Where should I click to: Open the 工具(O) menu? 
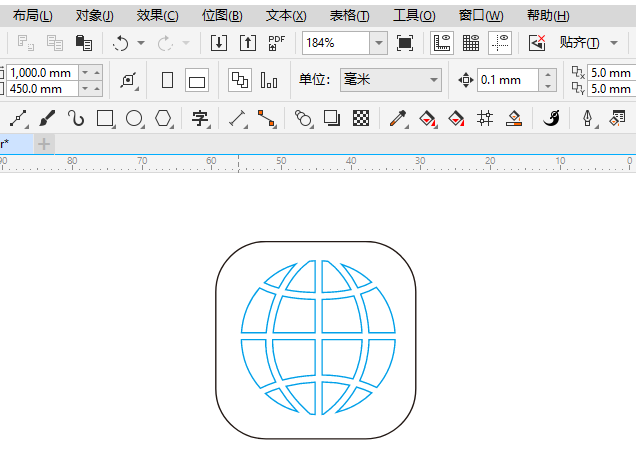[x=414, y=16]
